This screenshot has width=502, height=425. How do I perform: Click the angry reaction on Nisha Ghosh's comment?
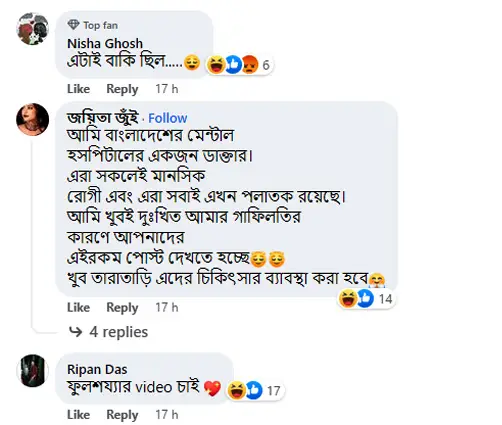click(250, 64)
